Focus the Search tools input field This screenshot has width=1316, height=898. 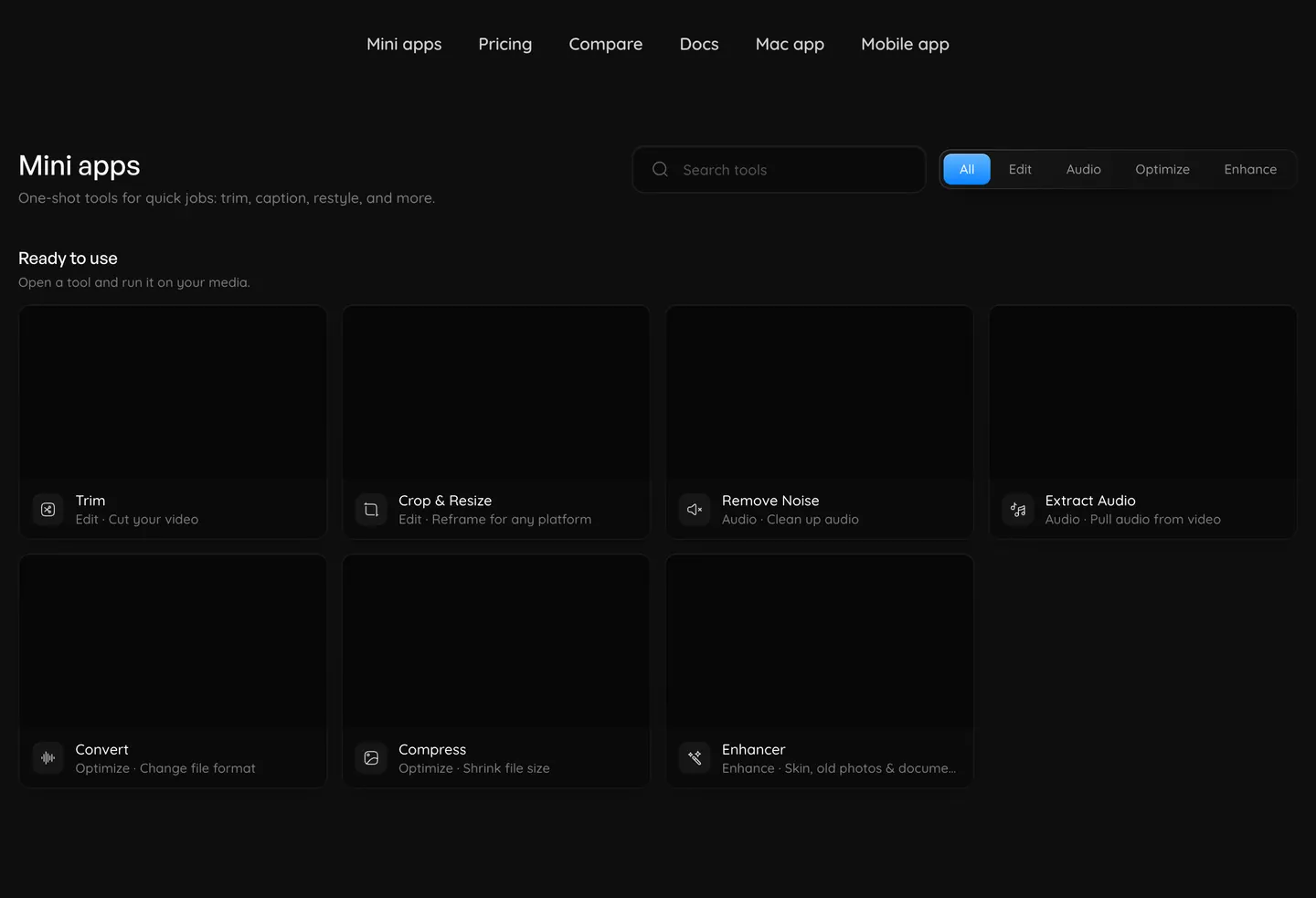coord(779,170)
